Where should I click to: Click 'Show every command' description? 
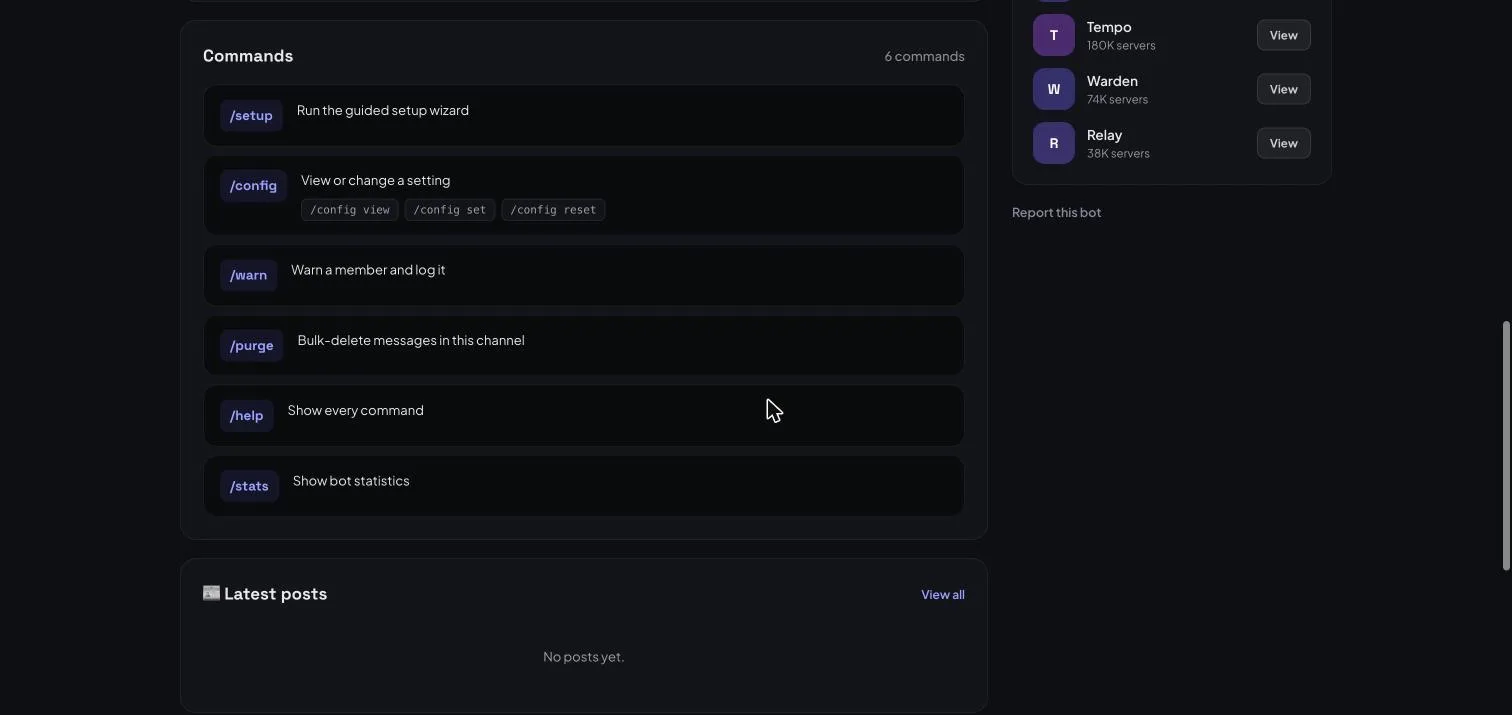[355, 410]
